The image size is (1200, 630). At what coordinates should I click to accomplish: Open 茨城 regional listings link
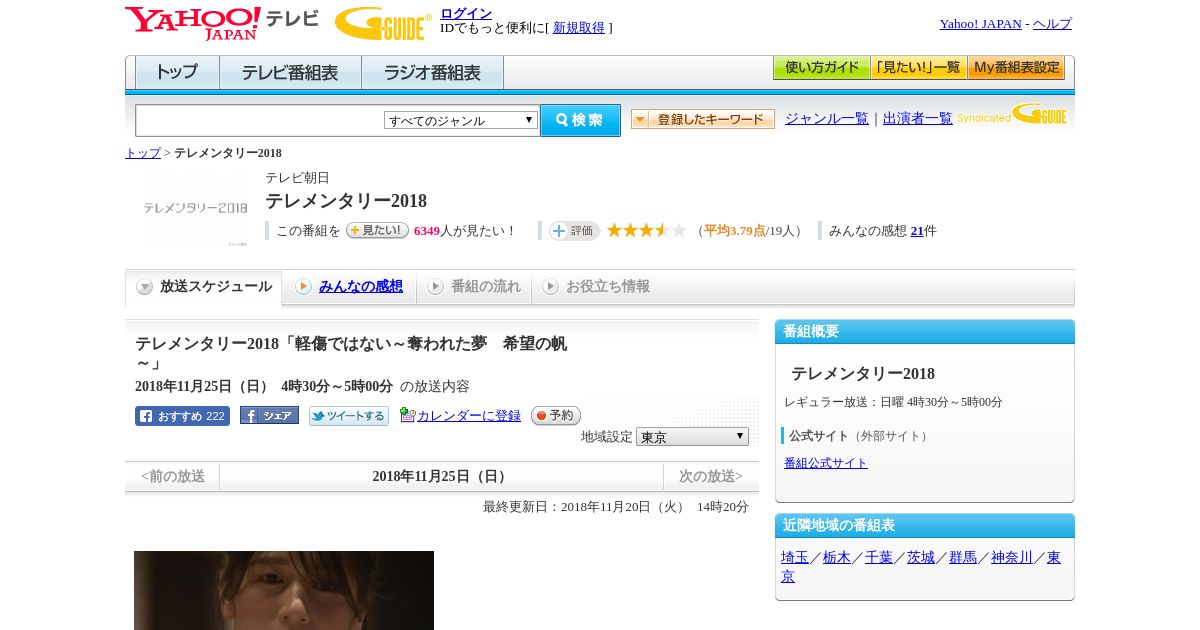pos(921,558)
